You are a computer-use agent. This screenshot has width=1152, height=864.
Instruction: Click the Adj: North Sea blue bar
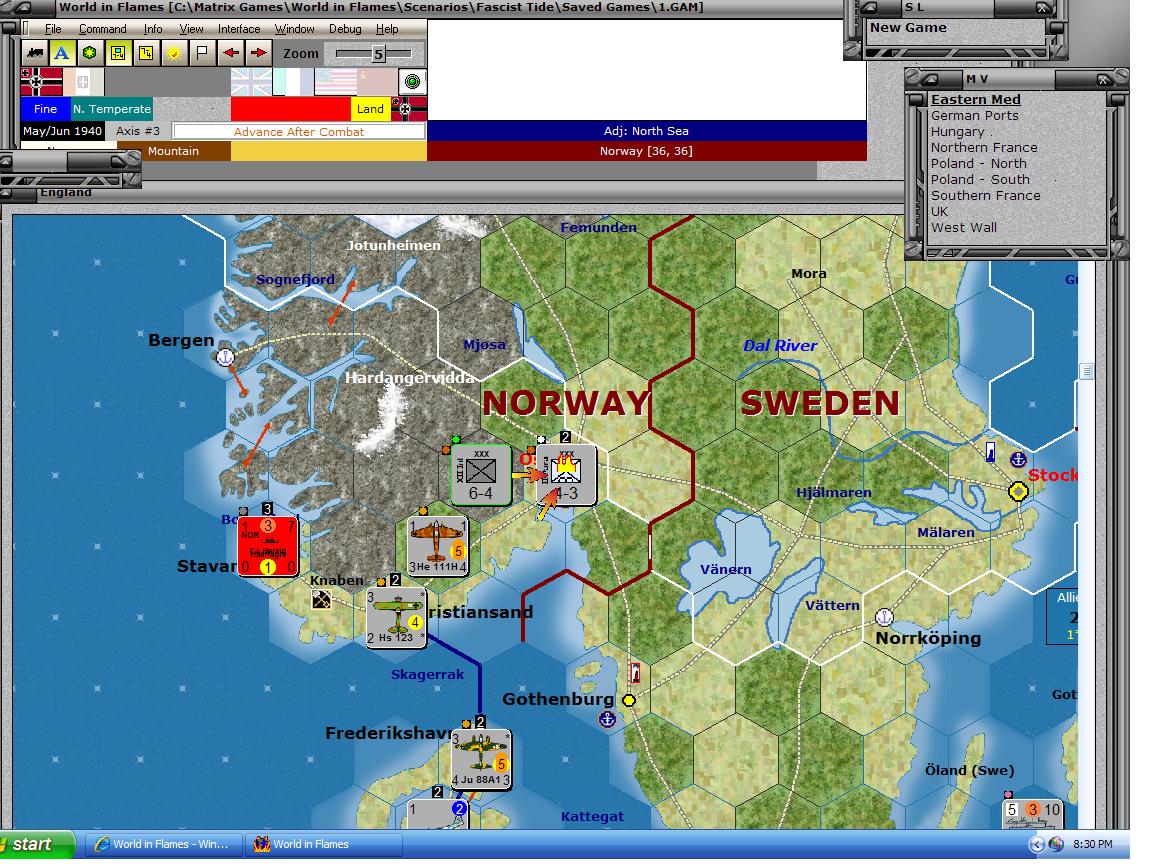point(646,131)
